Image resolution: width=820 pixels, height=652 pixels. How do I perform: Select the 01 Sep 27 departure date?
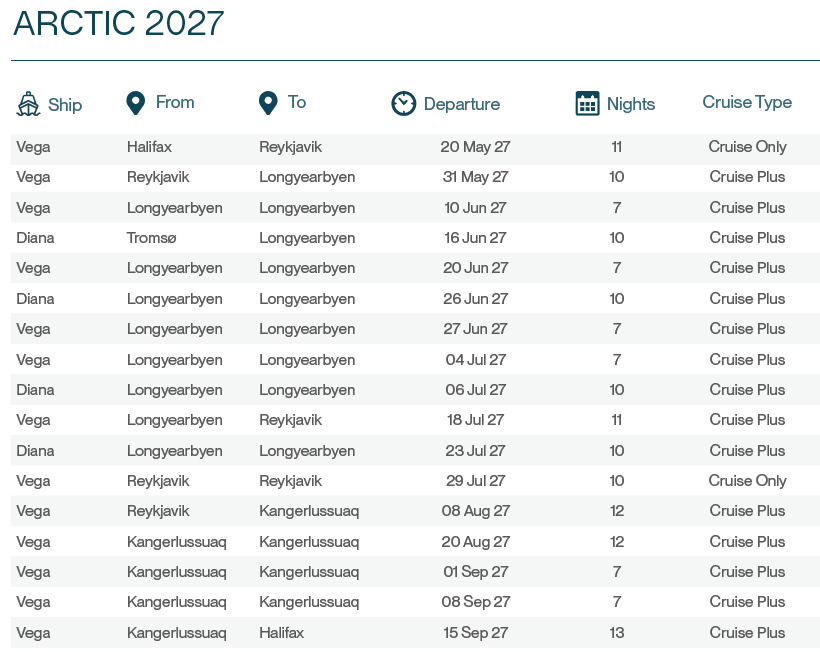pos(475,572)
